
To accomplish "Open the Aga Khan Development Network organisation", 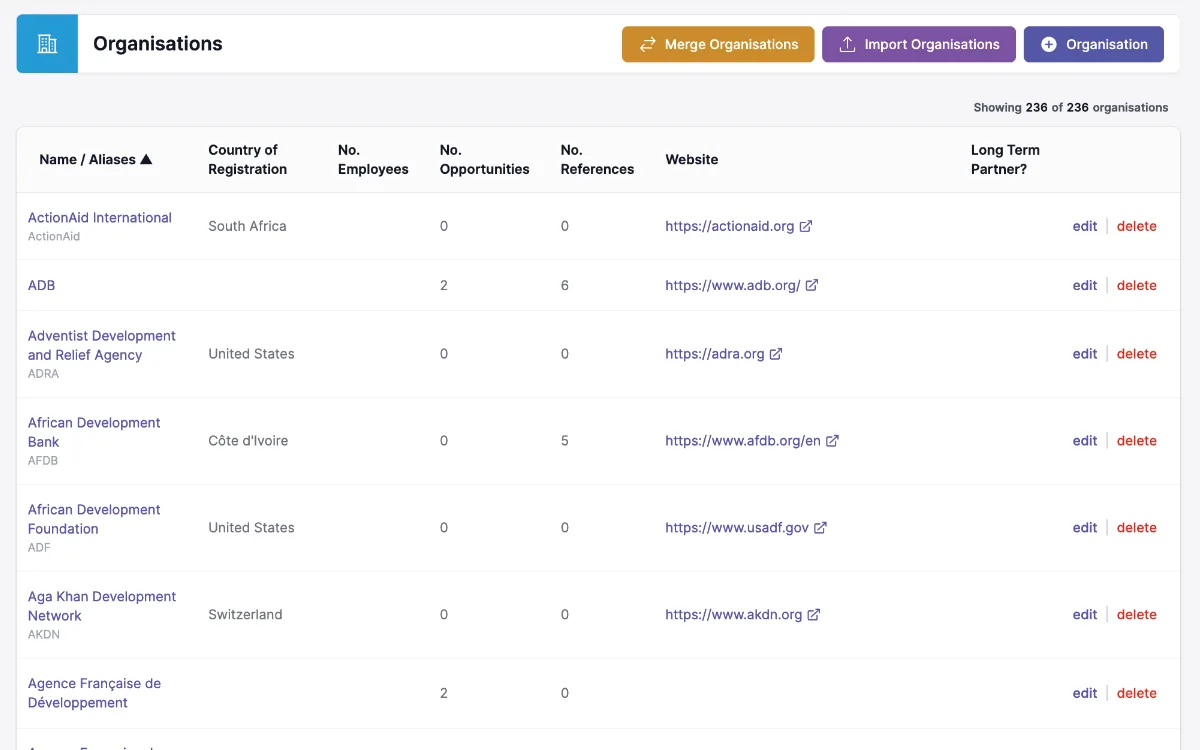I will tap(102, 606).
